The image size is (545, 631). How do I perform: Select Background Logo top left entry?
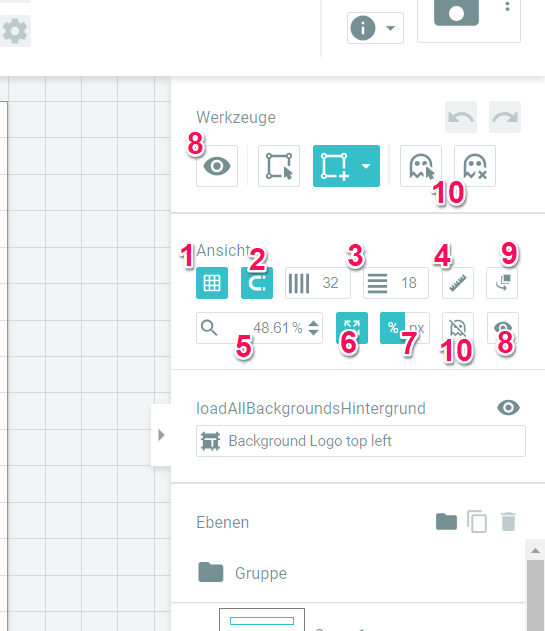[x=361, y=441]
